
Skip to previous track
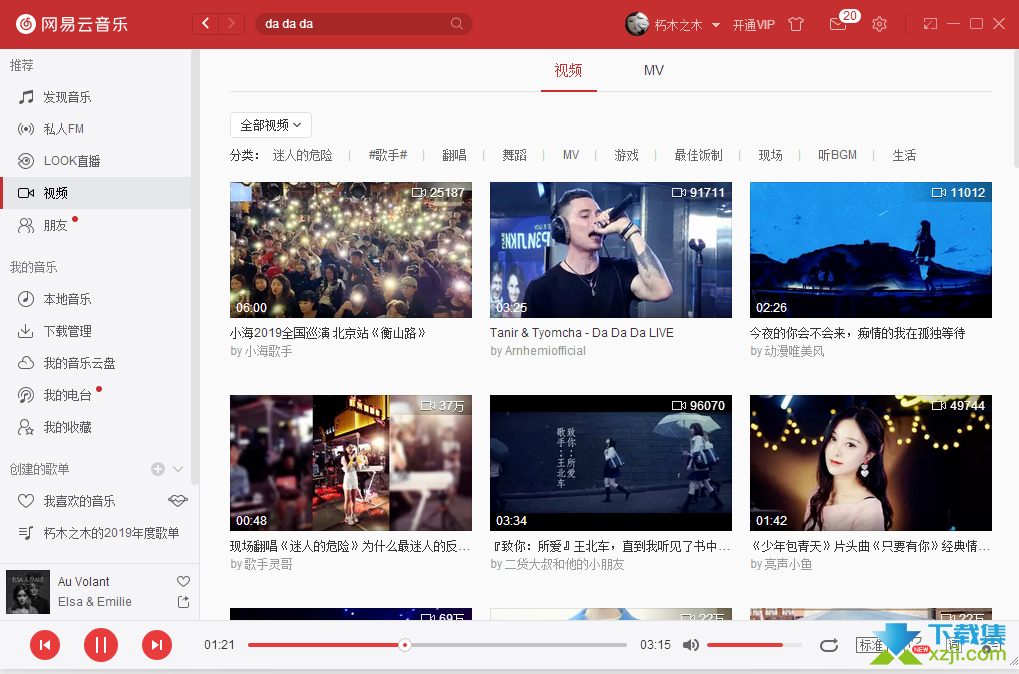(x=45, y=645)
